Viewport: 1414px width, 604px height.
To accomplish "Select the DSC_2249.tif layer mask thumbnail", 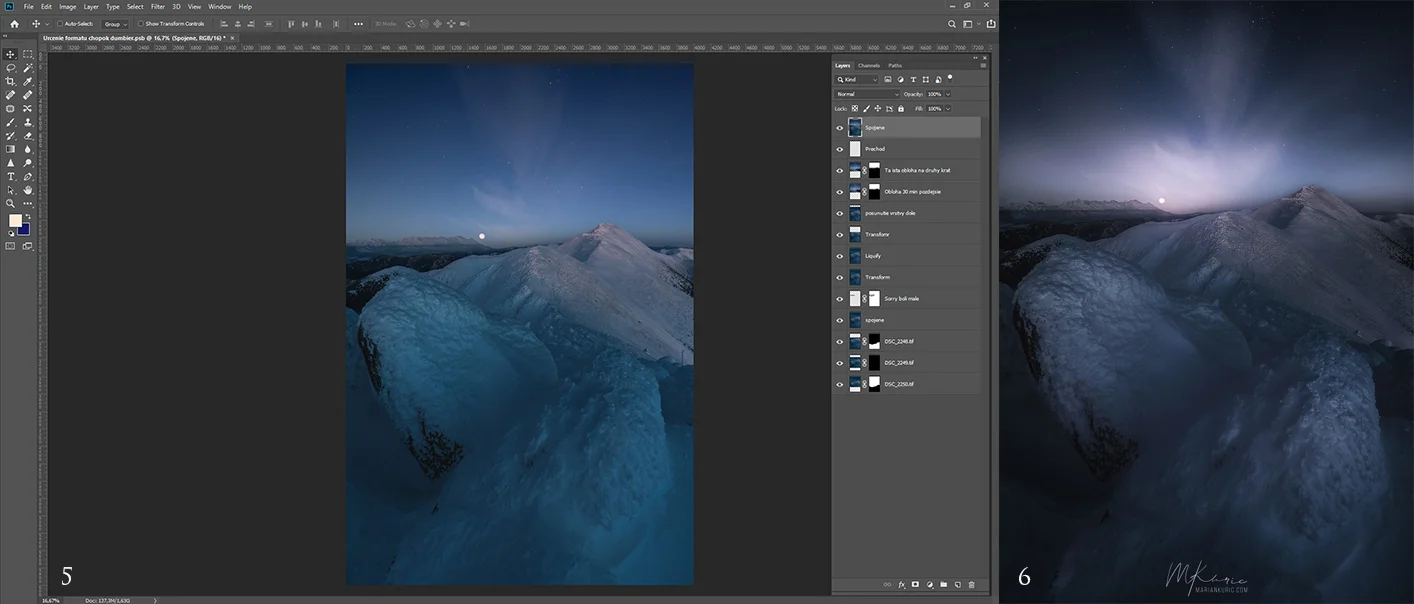I will pos(874,363).
